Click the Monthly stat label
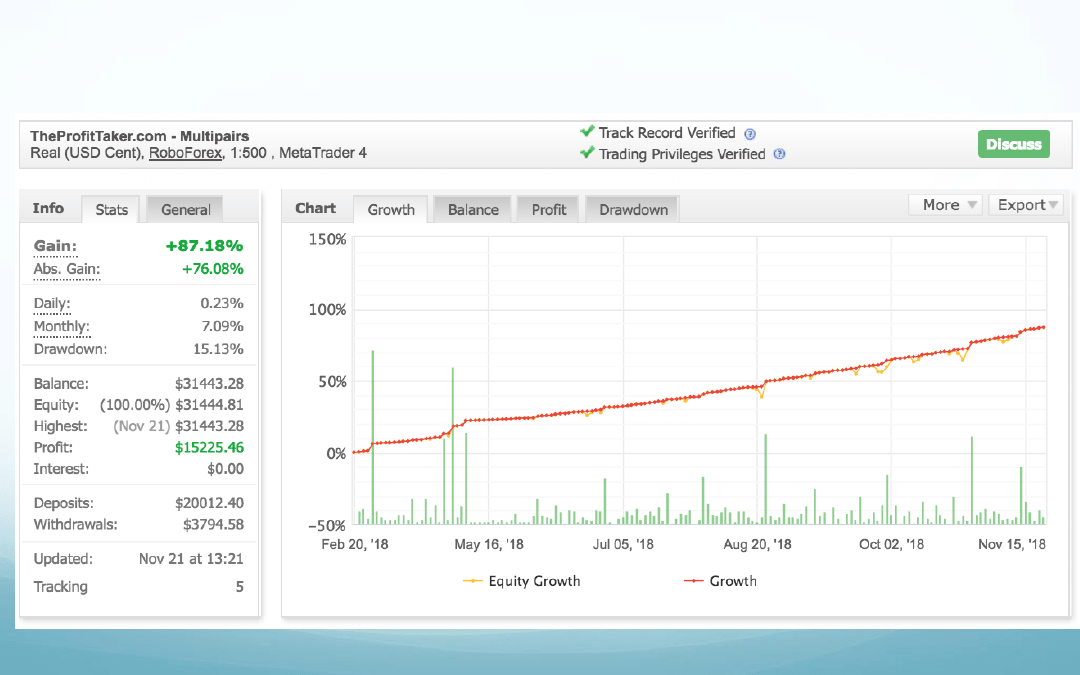Image resolution: width=1080 pixels, height=675 pixels. [61, 326]
